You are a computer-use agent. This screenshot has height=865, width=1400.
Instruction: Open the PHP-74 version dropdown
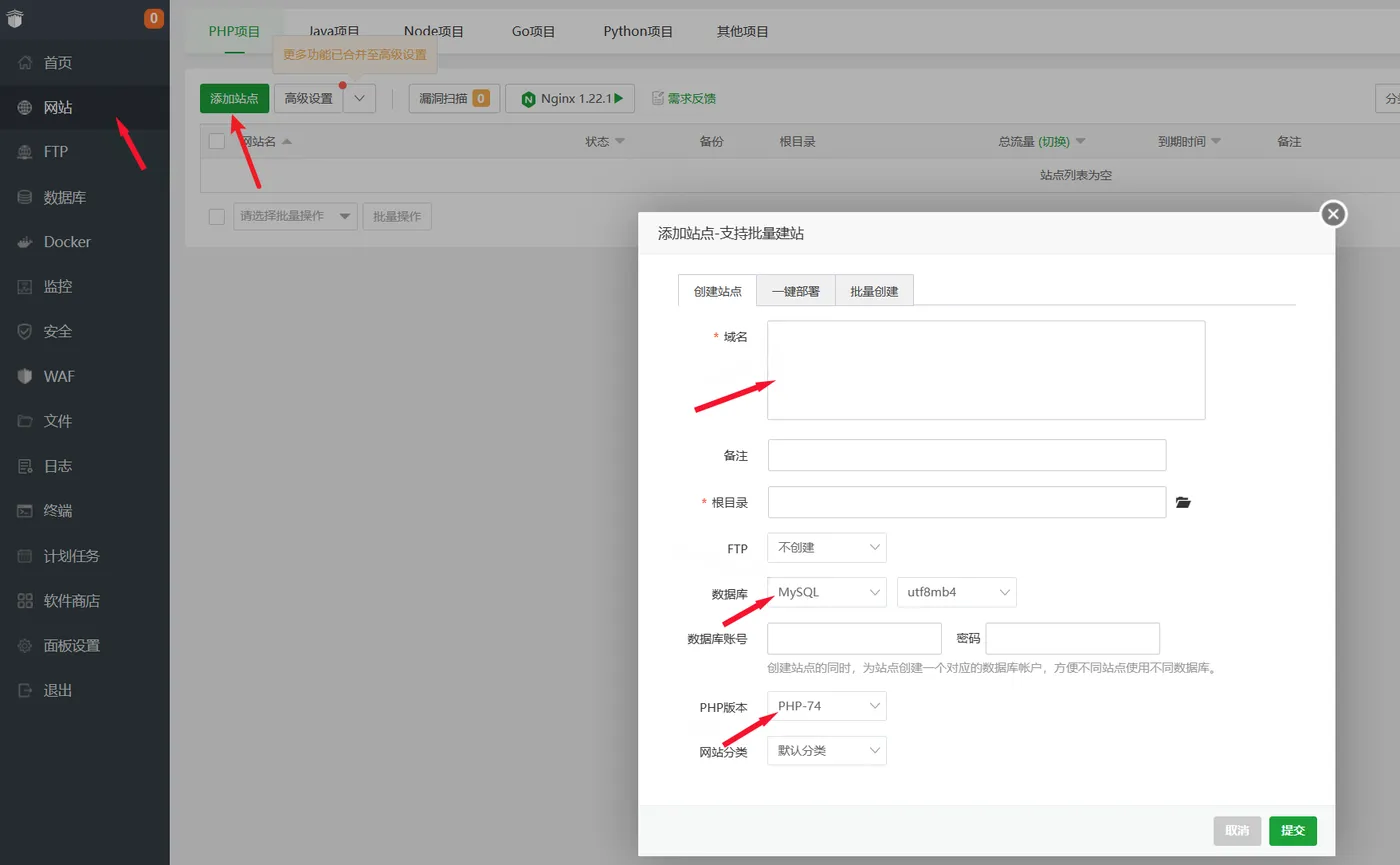pyautogui.click(x=827, y=706)
